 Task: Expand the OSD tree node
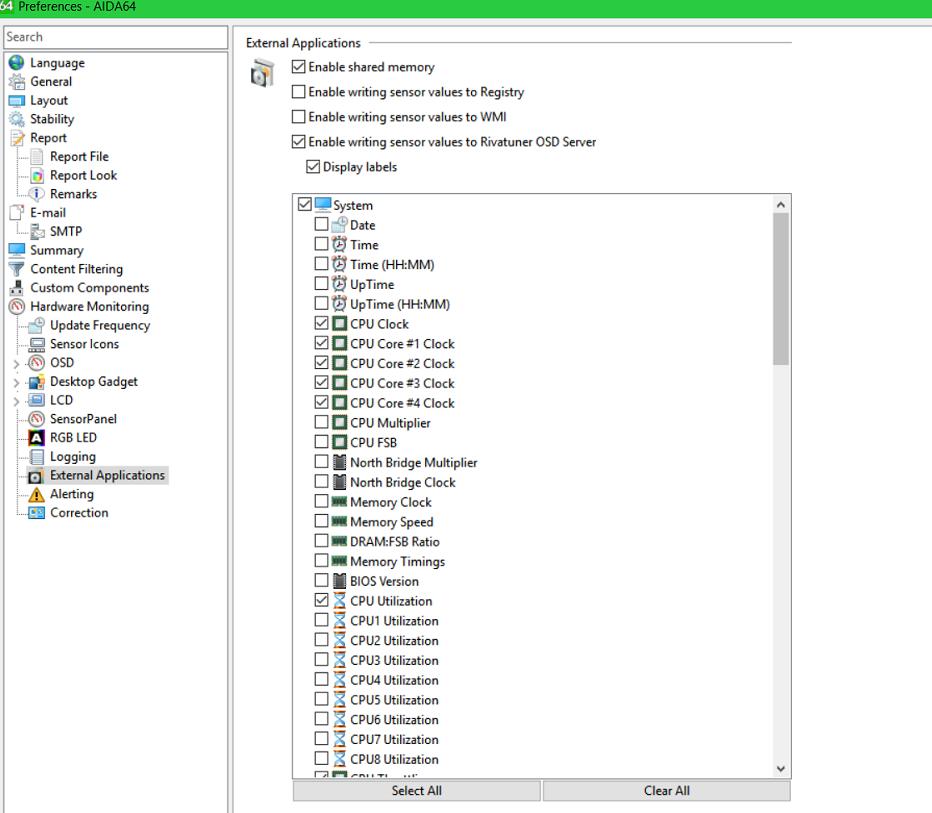tap(17, 364)
